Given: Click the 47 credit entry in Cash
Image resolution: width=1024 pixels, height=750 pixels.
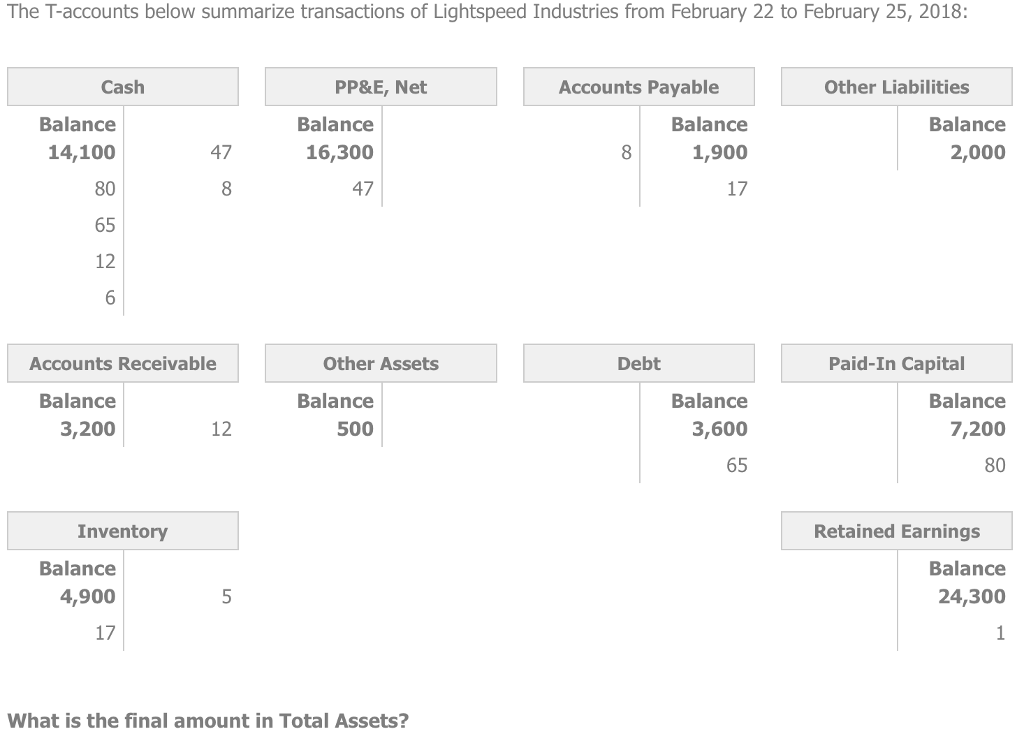Looking at the screenshot, I should coord(221,152).
